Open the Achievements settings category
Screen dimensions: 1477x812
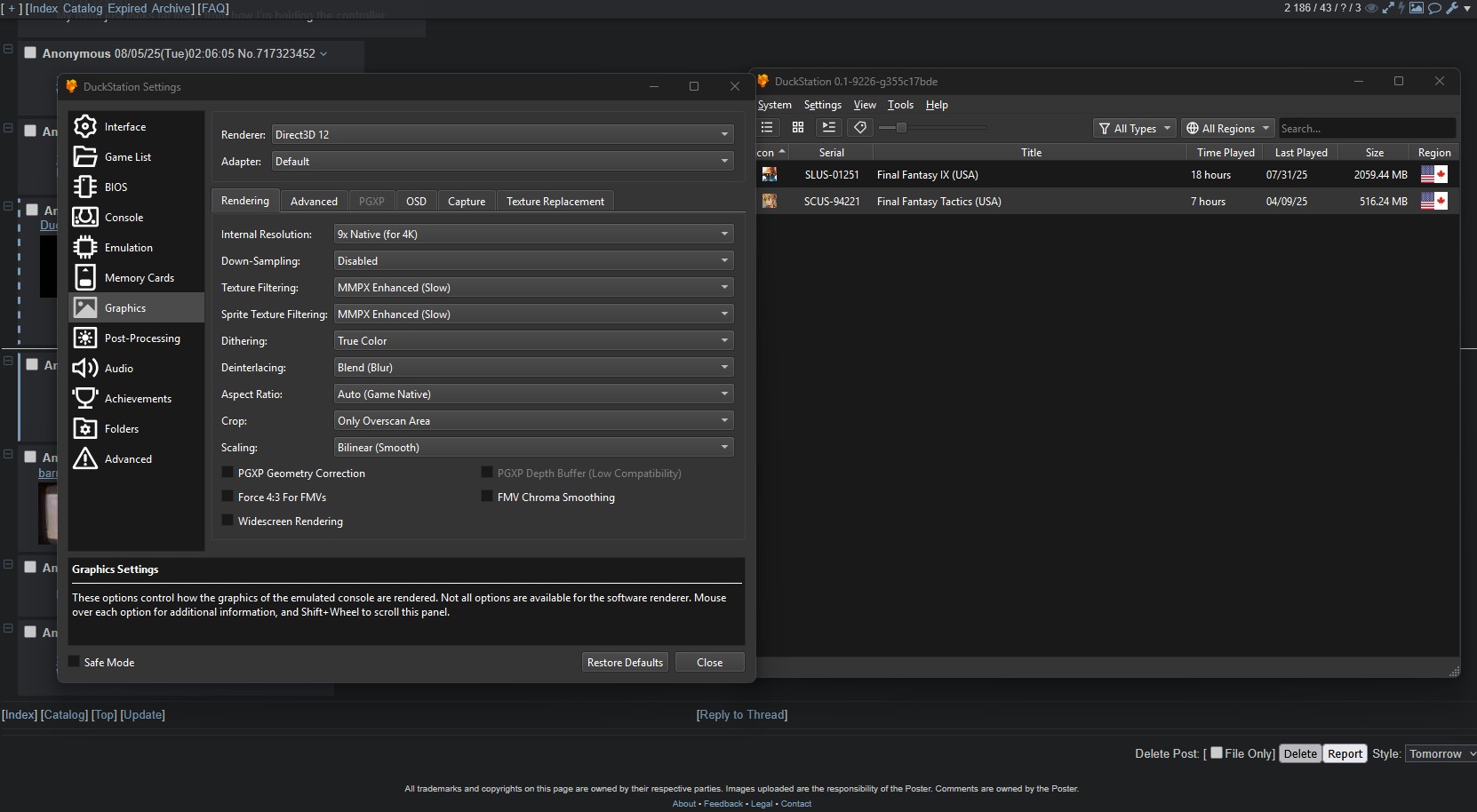[x=136, y=399]
